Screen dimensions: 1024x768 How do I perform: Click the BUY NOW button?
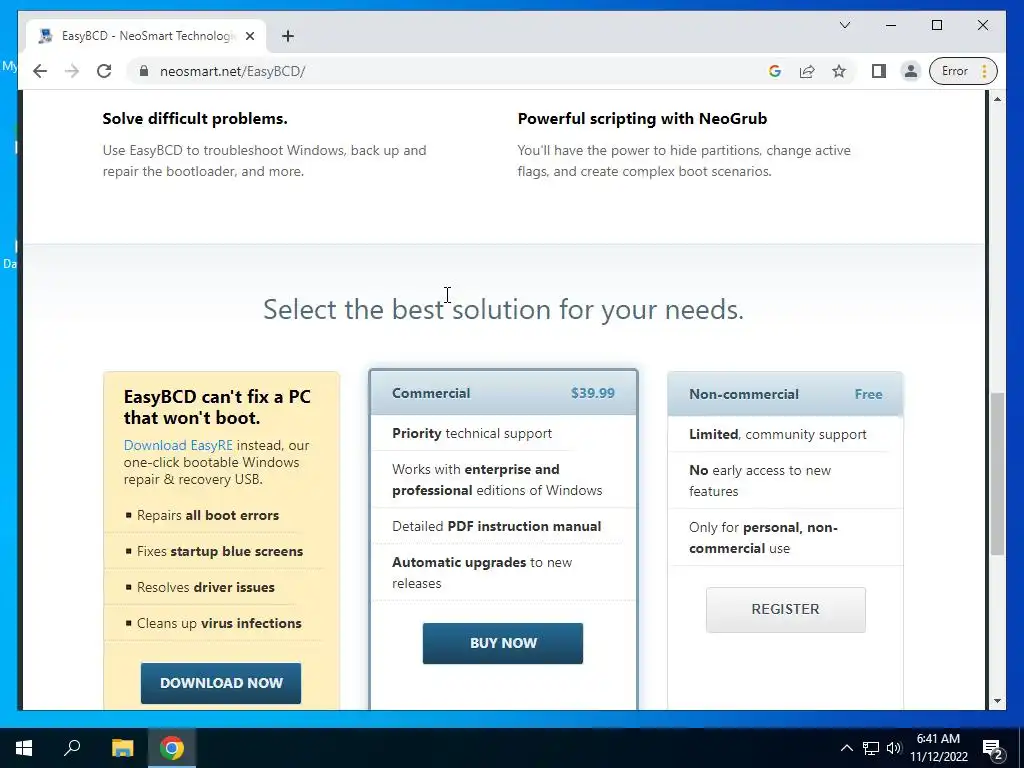click(503, 643)
